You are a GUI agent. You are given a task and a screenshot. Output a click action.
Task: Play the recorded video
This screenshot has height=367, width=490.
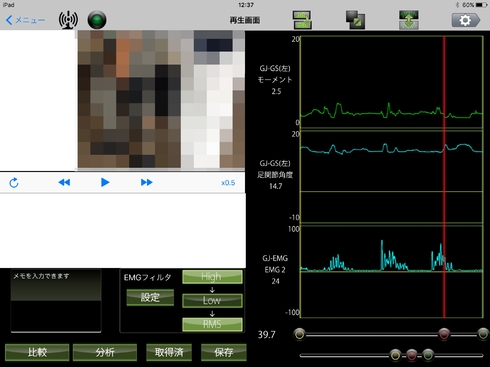pyautogui.click(x=105, y=182)
